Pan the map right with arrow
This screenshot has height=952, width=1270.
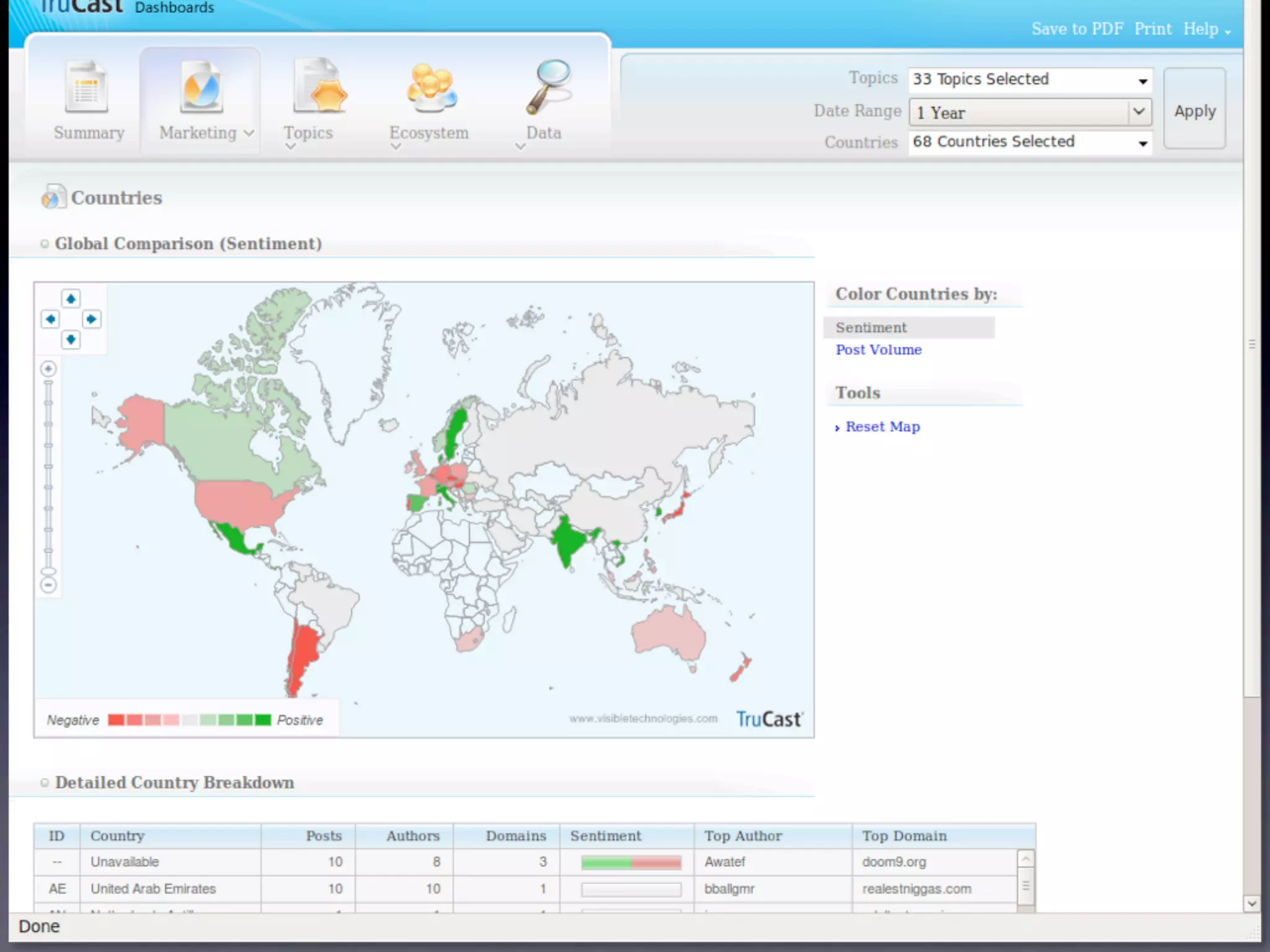91,319
